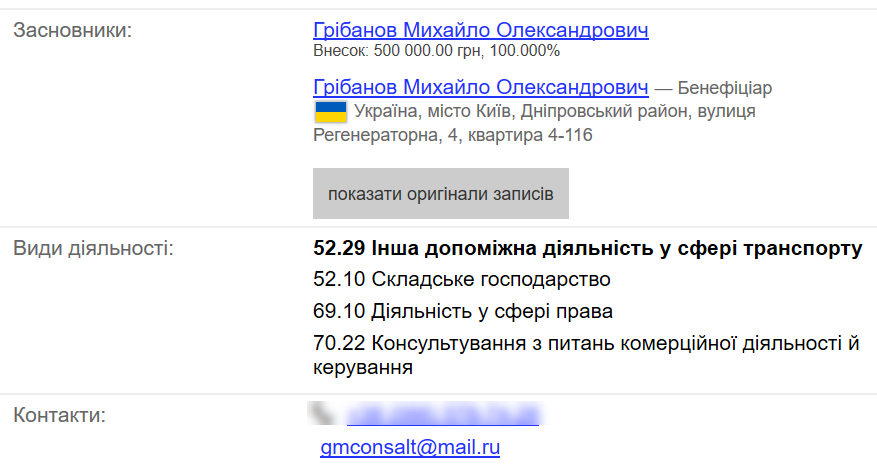Click the gmconsalt@mail.ru email link
Image resolution: width=877 pixels, height=467 pixels.
[x=410, y=447]
